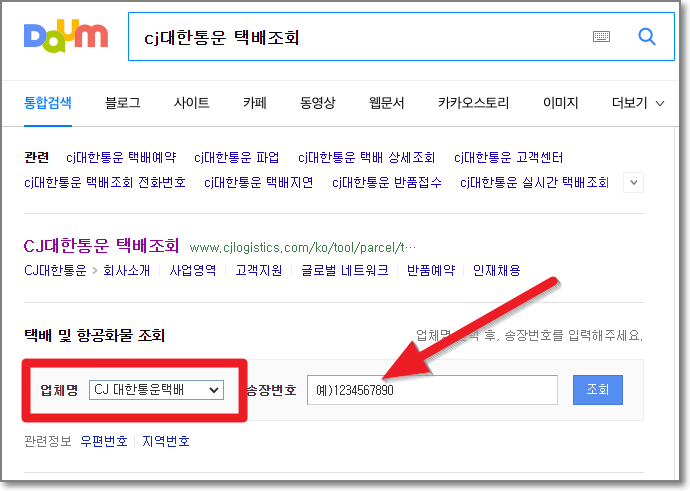The width and height of the screenshot is (690, 491).
Task: Open the virtual keyboard icon in search box
Action: click(x=601, y=37)
